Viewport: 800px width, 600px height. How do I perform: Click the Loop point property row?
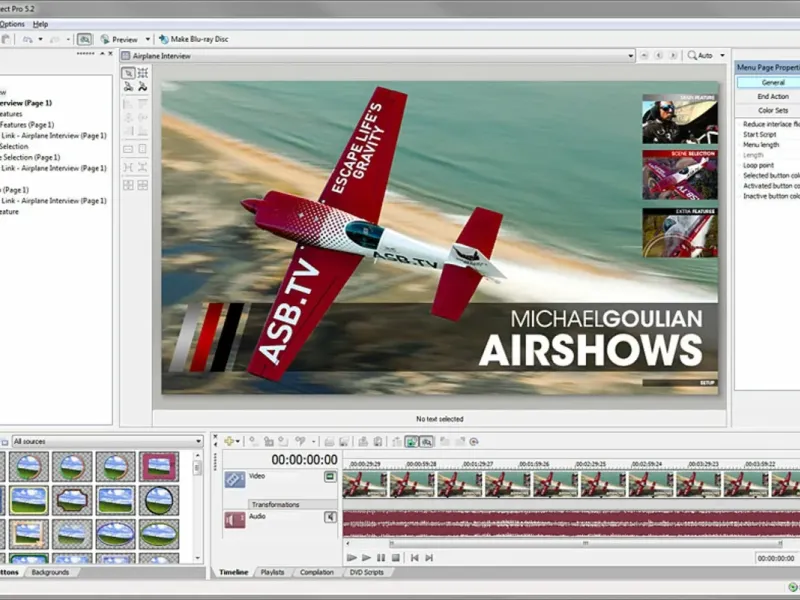point(768,165)
